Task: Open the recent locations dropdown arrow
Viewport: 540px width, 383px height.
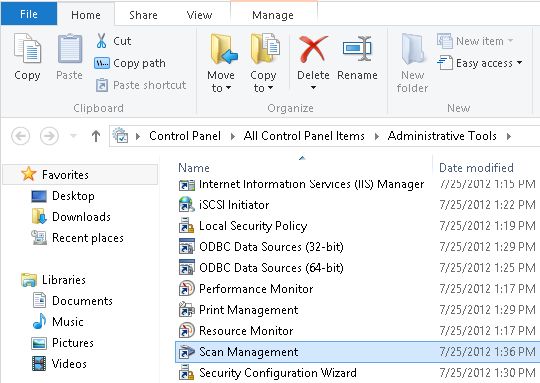Action: point(73,136)
